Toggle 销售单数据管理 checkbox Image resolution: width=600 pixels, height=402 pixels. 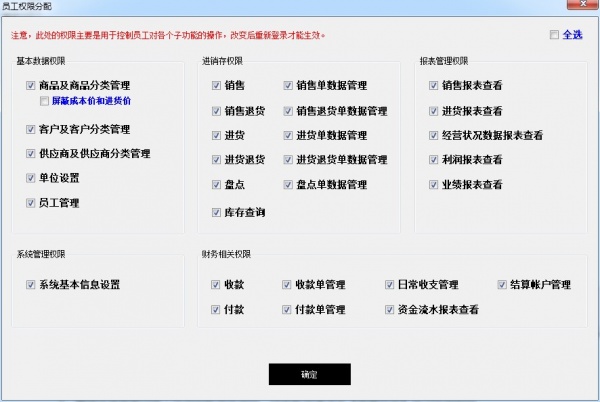click(288, 85)
